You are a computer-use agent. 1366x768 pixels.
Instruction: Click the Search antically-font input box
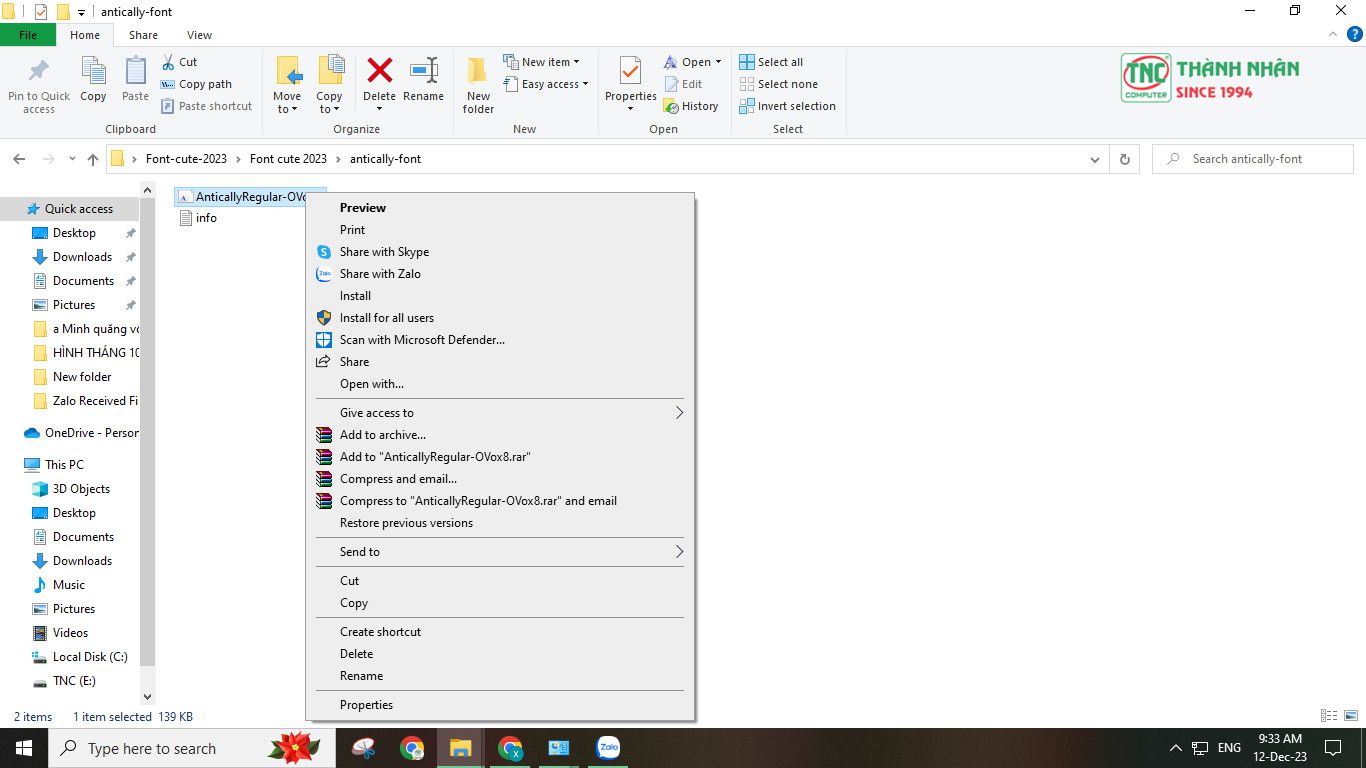1252,159
